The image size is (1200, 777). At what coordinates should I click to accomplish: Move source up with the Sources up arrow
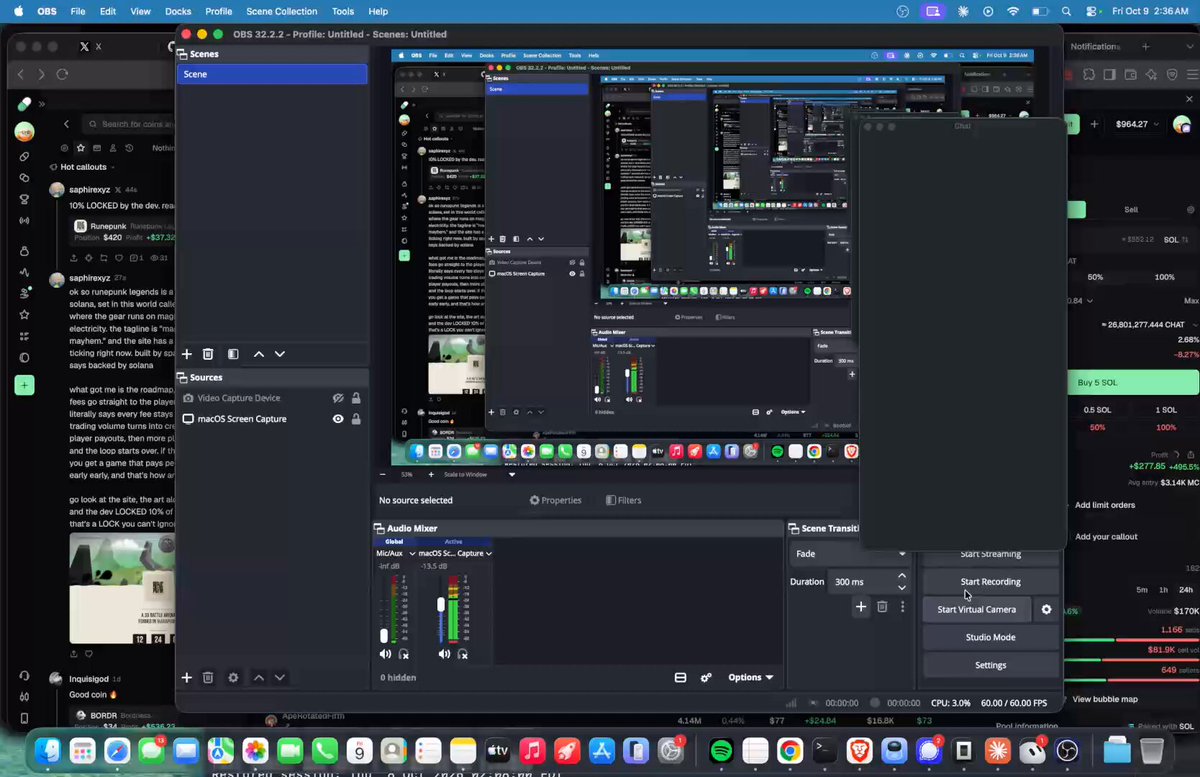click(x=259, y=677)
